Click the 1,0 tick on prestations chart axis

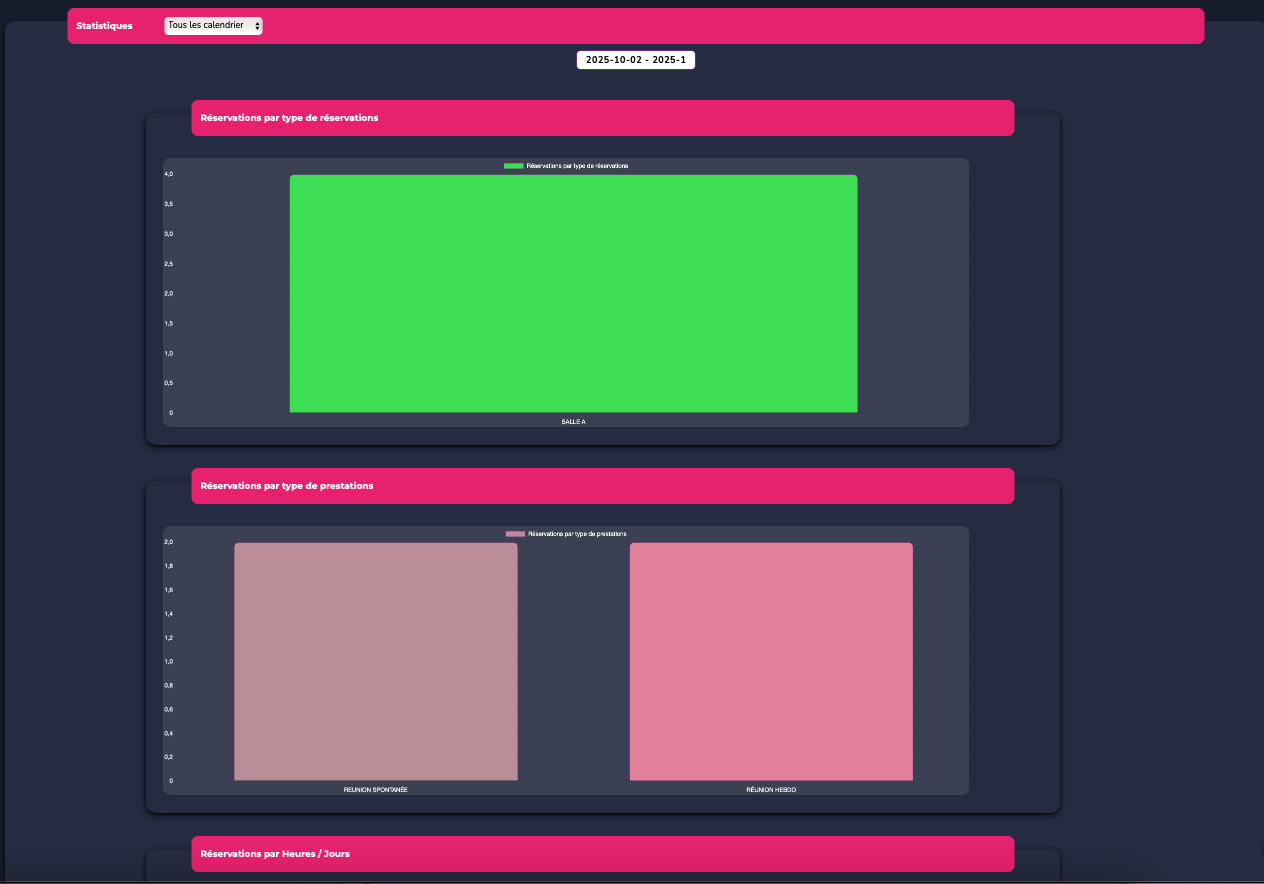[169, 661]
